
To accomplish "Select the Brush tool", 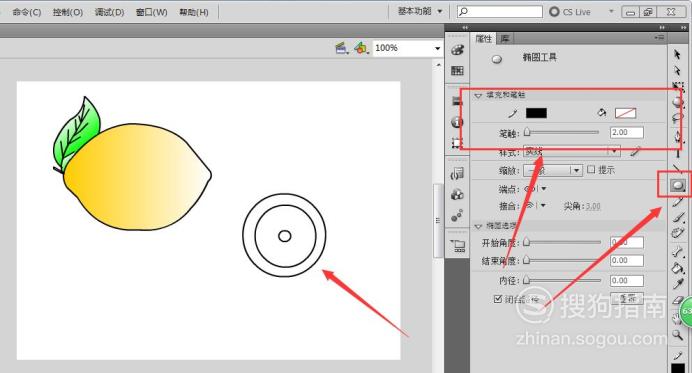I will click(x=678, y=217).
